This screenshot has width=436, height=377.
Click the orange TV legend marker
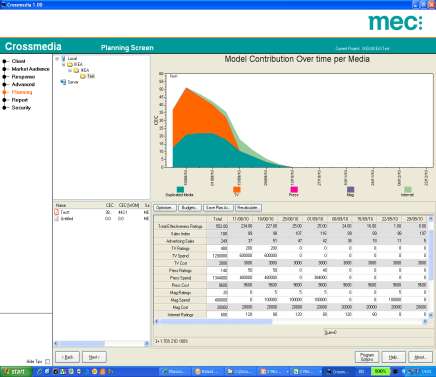point(237,189)
